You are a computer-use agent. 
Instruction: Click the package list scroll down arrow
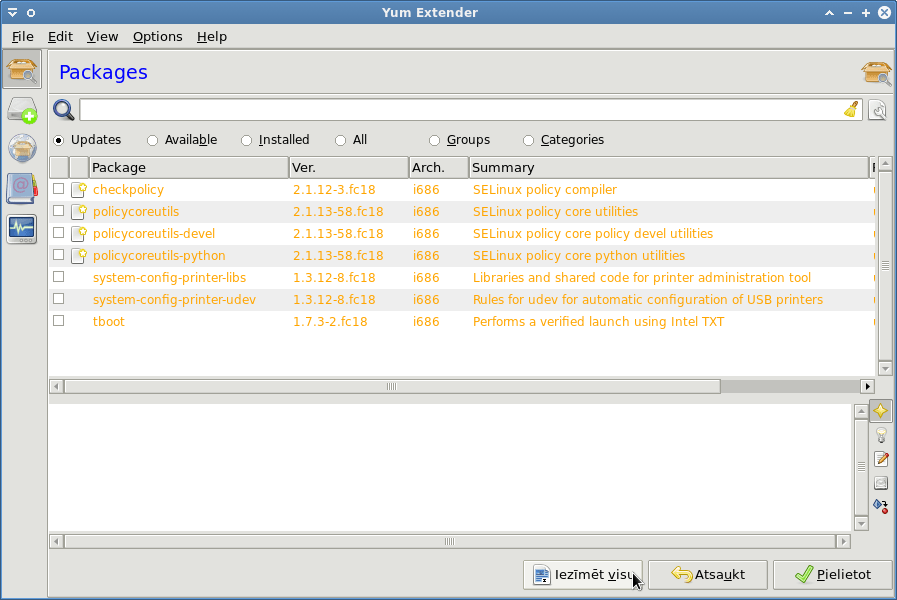tap(885, 368)
